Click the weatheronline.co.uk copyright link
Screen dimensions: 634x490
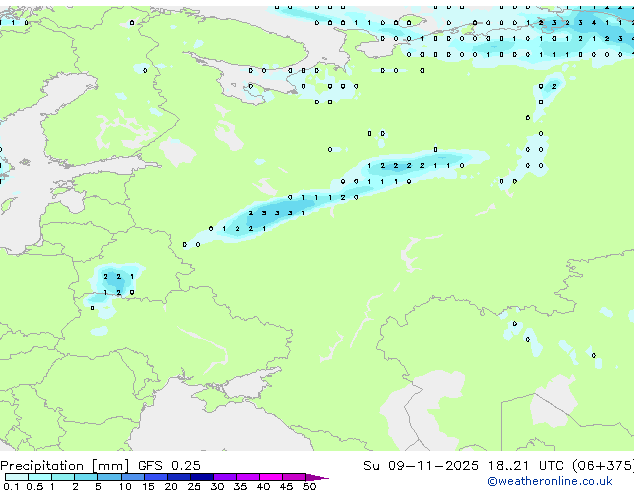(549, 481)
